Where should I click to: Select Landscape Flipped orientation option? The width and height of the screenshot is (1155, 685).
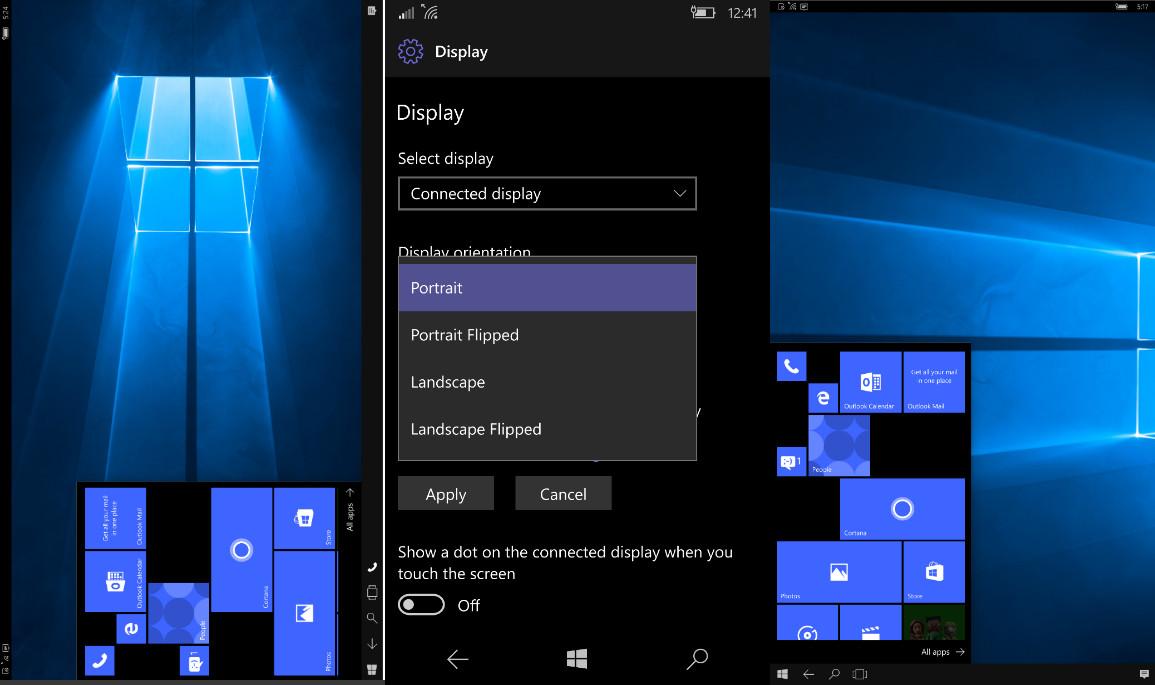click(547, 429)
